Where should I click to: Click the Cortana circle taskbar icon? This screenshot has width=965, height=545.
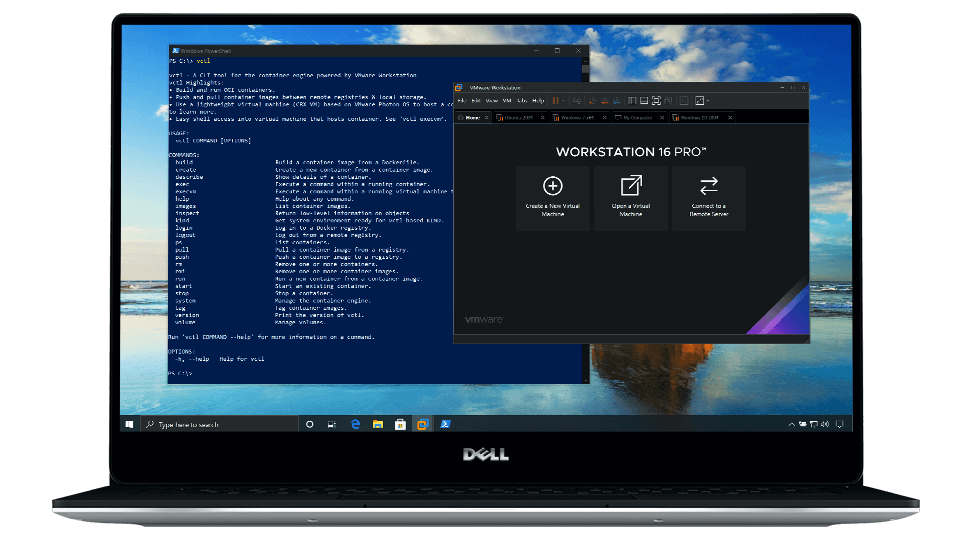click(310, 424)
